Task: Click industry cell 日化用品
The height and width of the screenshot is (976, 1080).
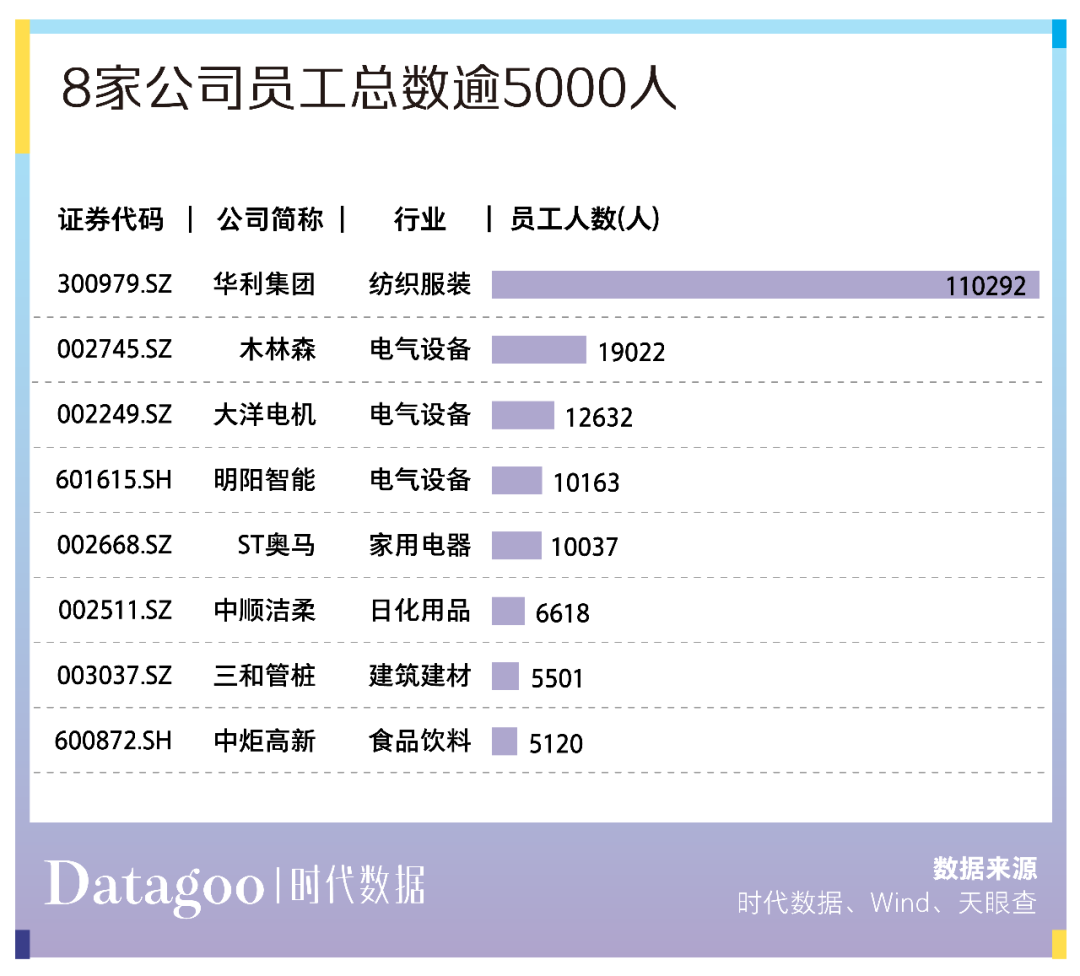Action: (420, 610)
